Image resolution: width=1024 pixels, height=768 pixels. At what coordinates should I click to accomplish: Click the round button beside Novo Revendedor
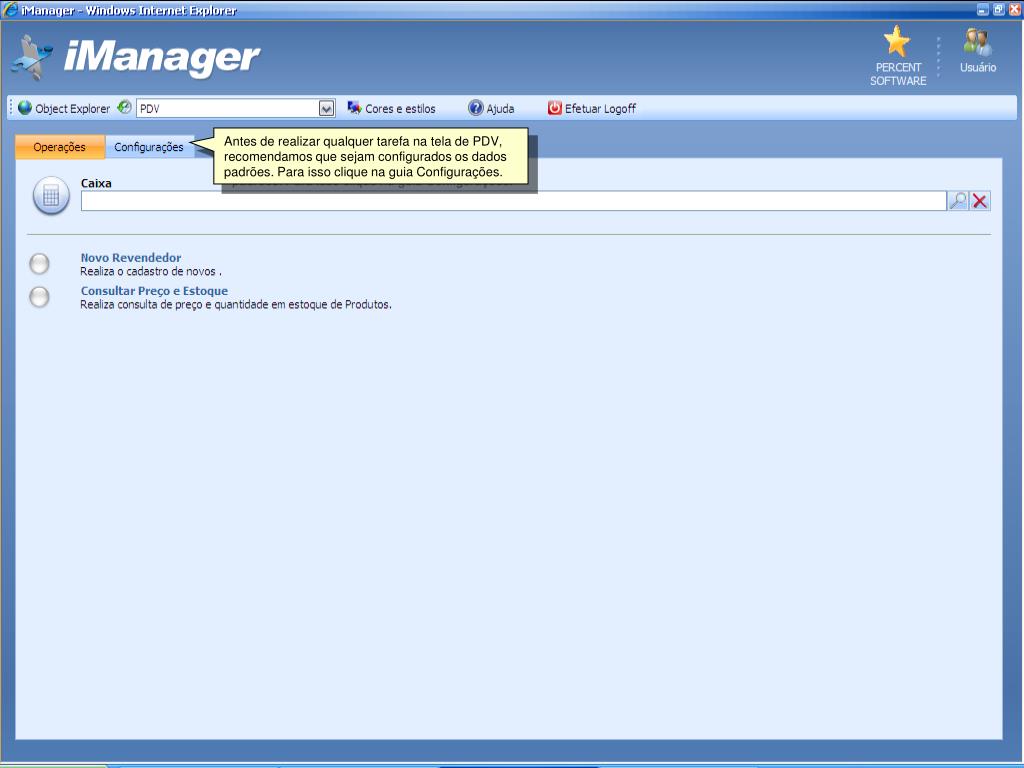coord(39,264)
